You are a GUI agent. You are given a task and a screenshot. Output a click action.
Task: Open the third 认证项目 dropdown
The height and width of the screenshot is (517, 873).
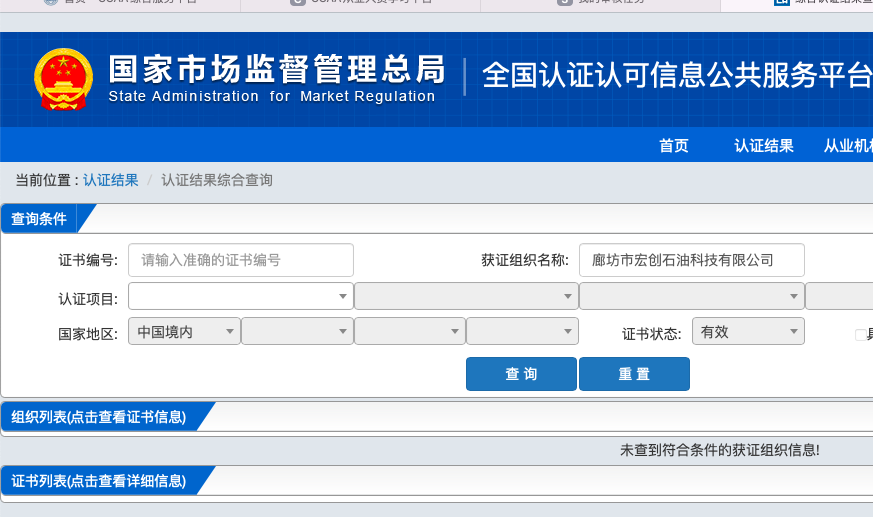tap(691, 296)
